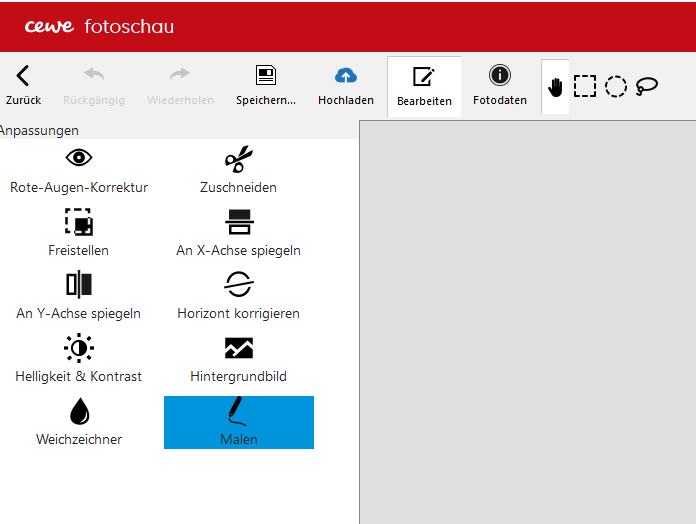Adjust Helligkeit & Kontrast
The width and height of the screenshot is (696, 524).
tap(79, 359)
